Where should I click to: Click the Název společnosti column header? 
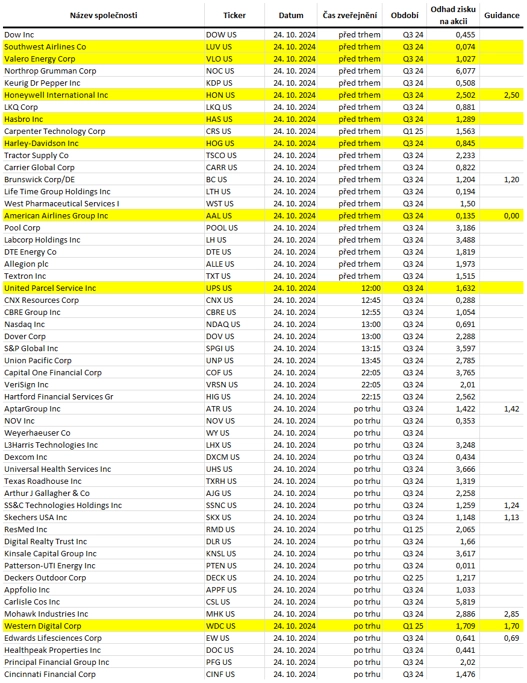(104, 16)
